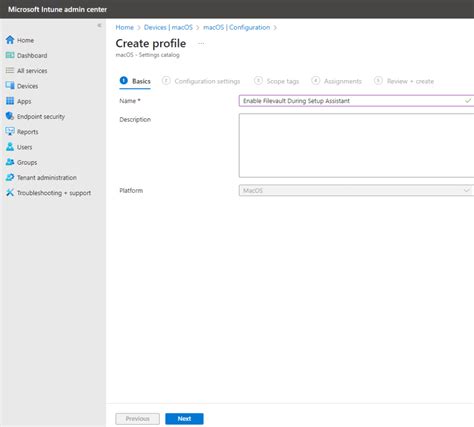Viewport: 474px width, 427px height.
Task: Open Home from the sidebar icon
Action: pyautogui.click(x=10, y=40)
